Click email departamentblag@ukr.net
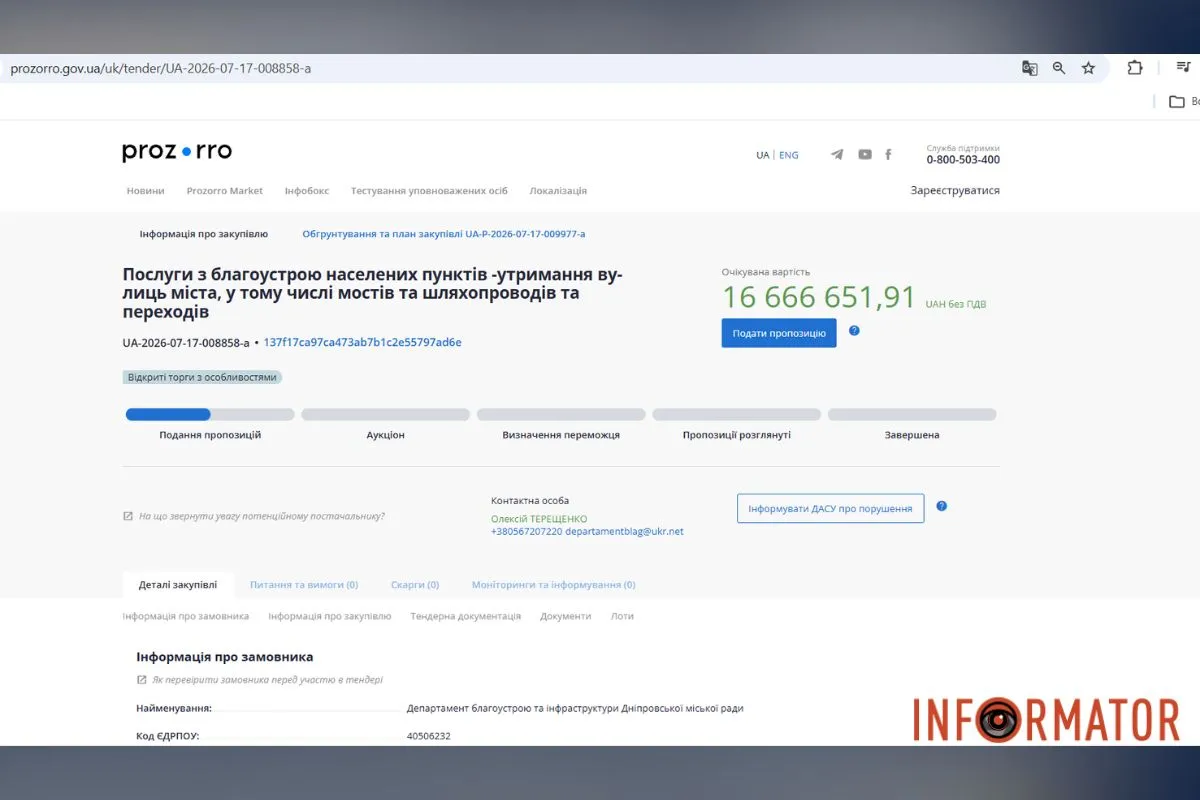Image resolution: width=1200 pixels, height=800 pixels. pyautogui.click(x=625, y=532)
